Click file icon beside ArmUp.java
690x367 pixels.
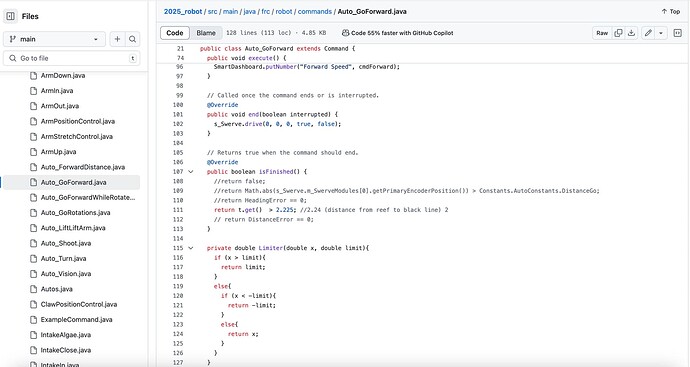[33, 152]
